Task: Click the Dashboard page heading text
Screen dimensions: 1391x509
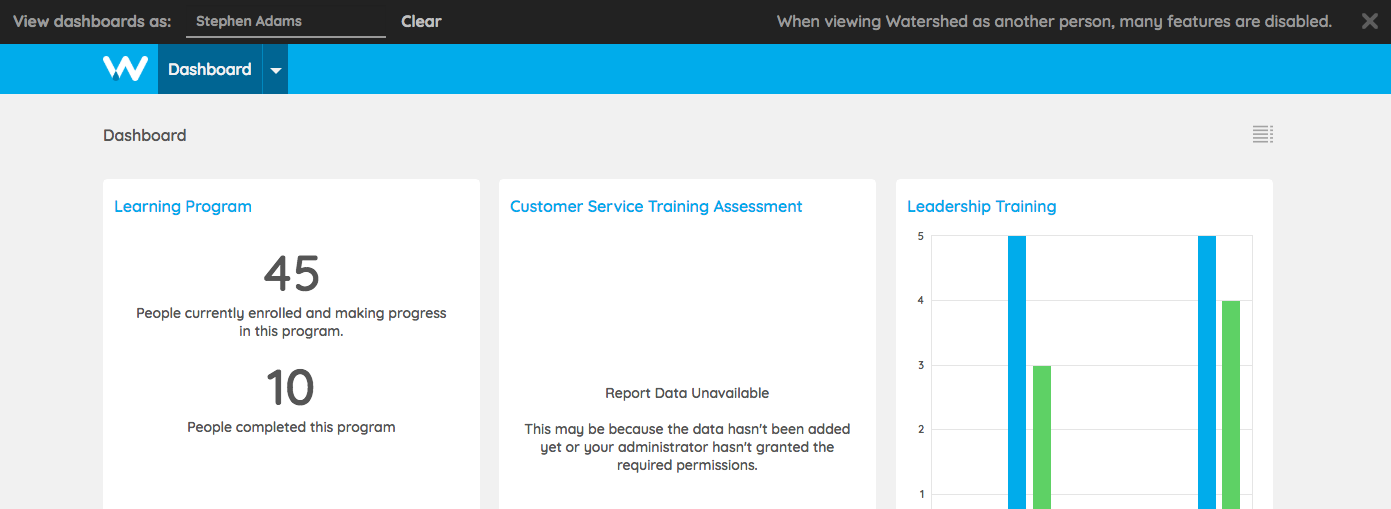Action: [x=145, y=135]
